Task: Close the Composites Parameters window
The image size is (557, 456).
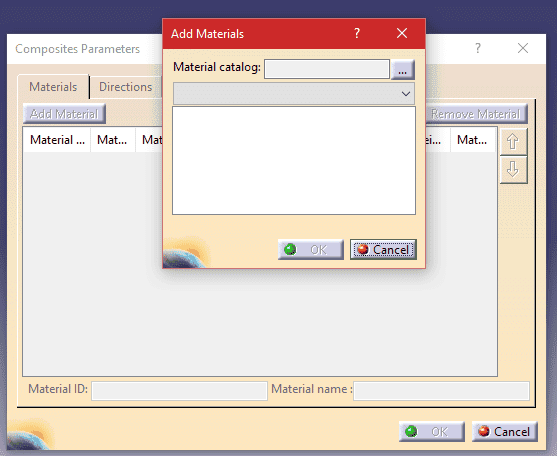Action: tap(523, 48)
